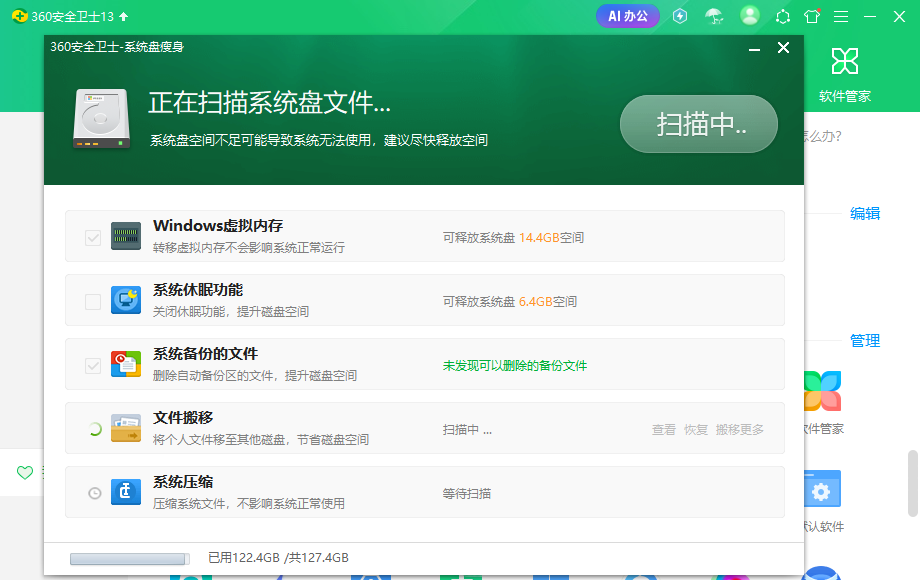Click 扫描中 ... status in 文件搬移 row
The image size is (920, 580).
467,430
